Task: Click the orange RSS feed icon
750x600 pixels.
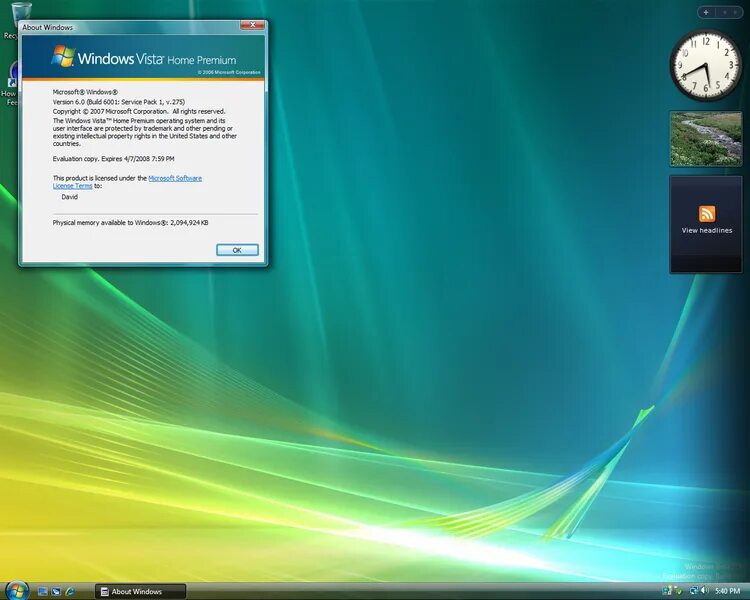Action: point(706,213)
